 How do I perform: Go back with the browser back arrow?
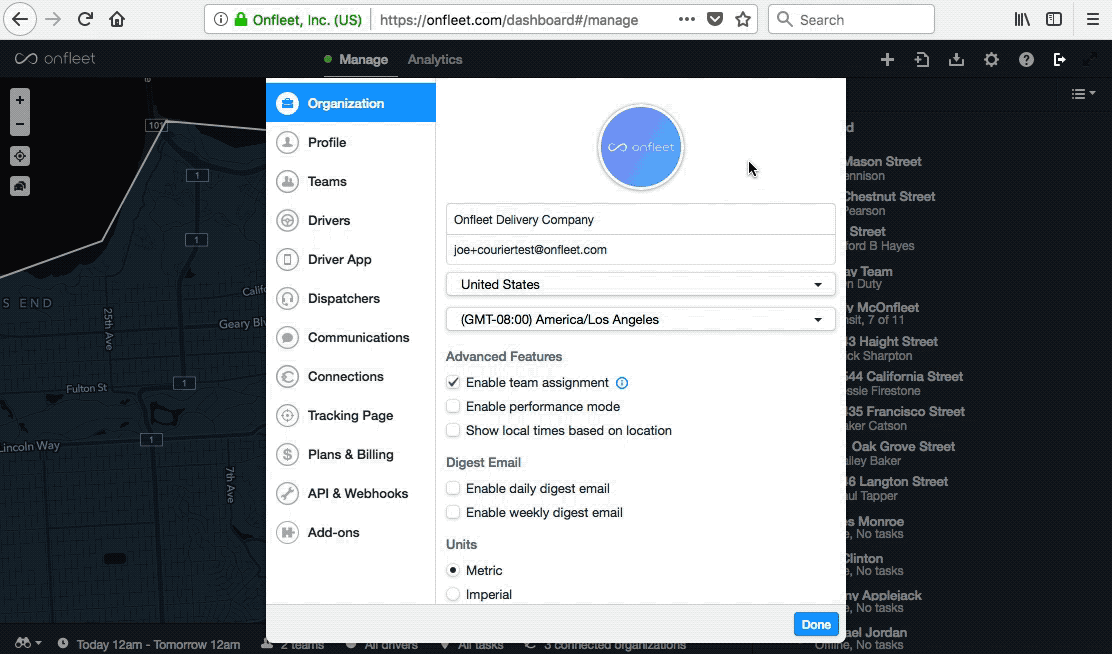20,19
